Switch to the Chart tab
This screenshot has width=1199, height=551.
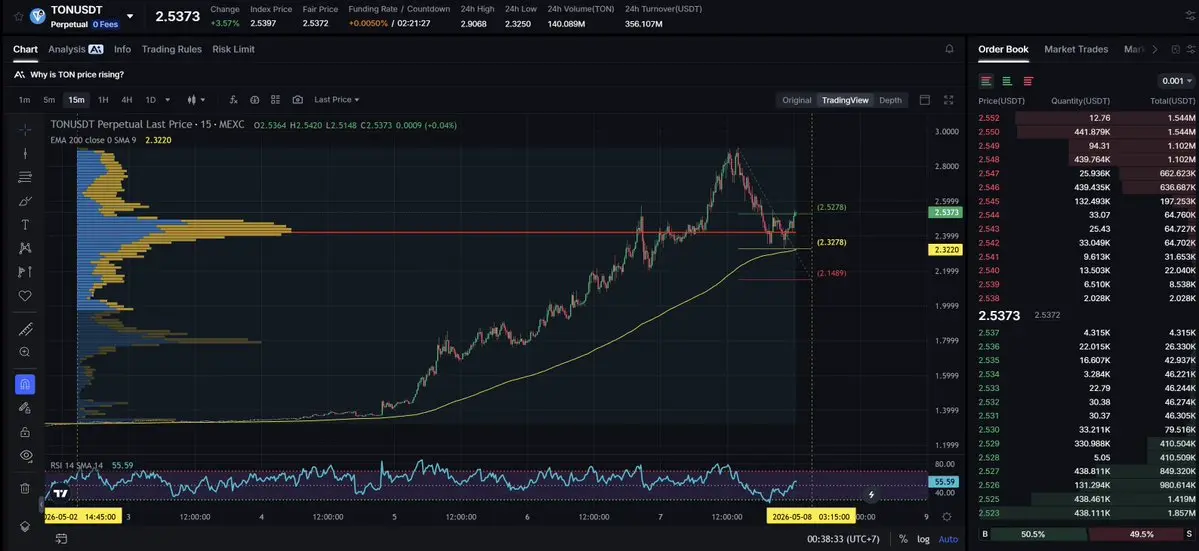click(x=25, y=49)
